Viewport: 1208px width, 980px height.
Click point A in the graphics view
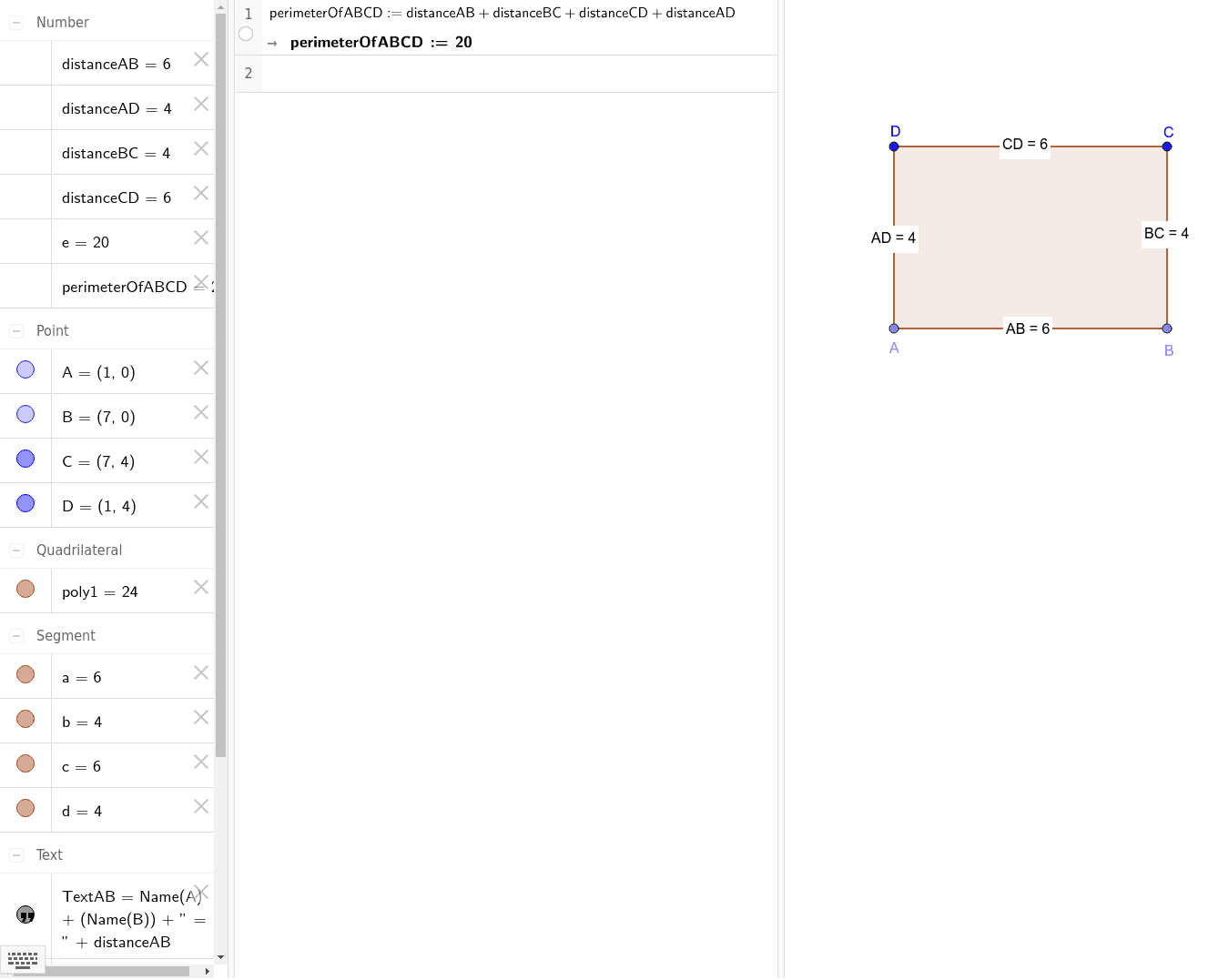(x=894, y=328)
